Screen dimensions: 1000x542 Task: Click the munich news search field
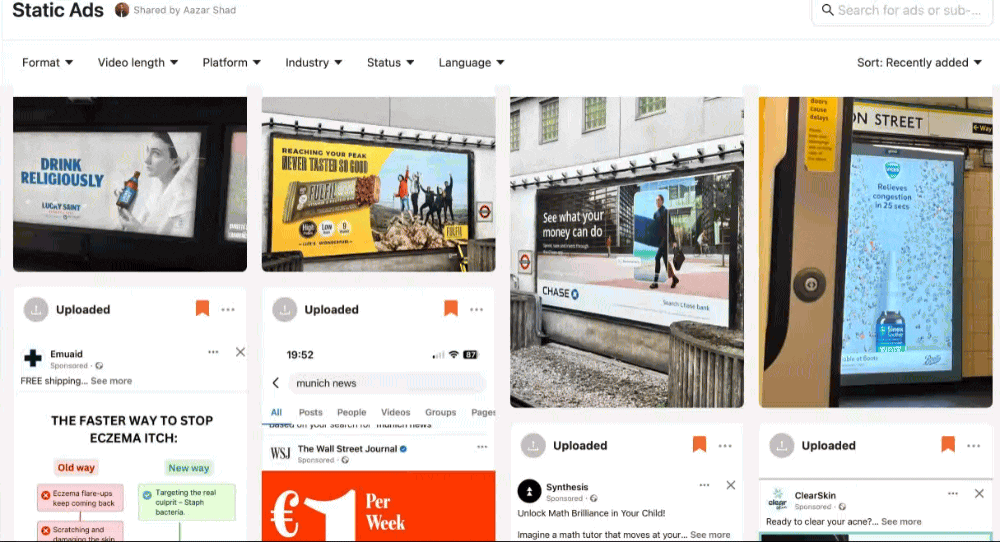[x=388, y=383]
